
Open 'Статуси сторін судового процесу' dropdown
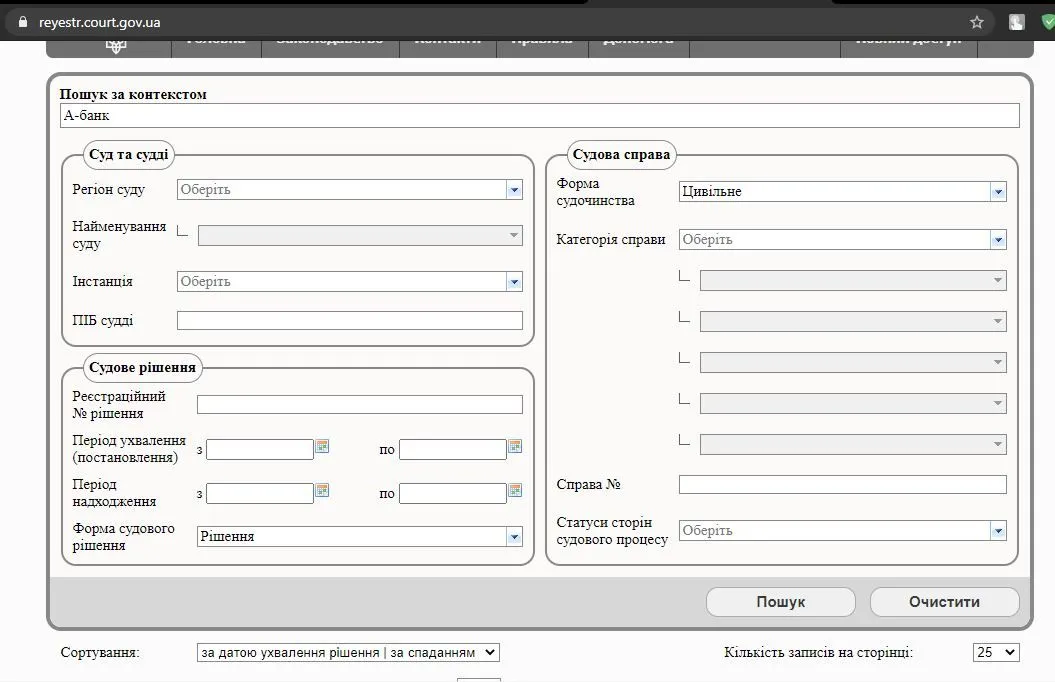point(997,531)
